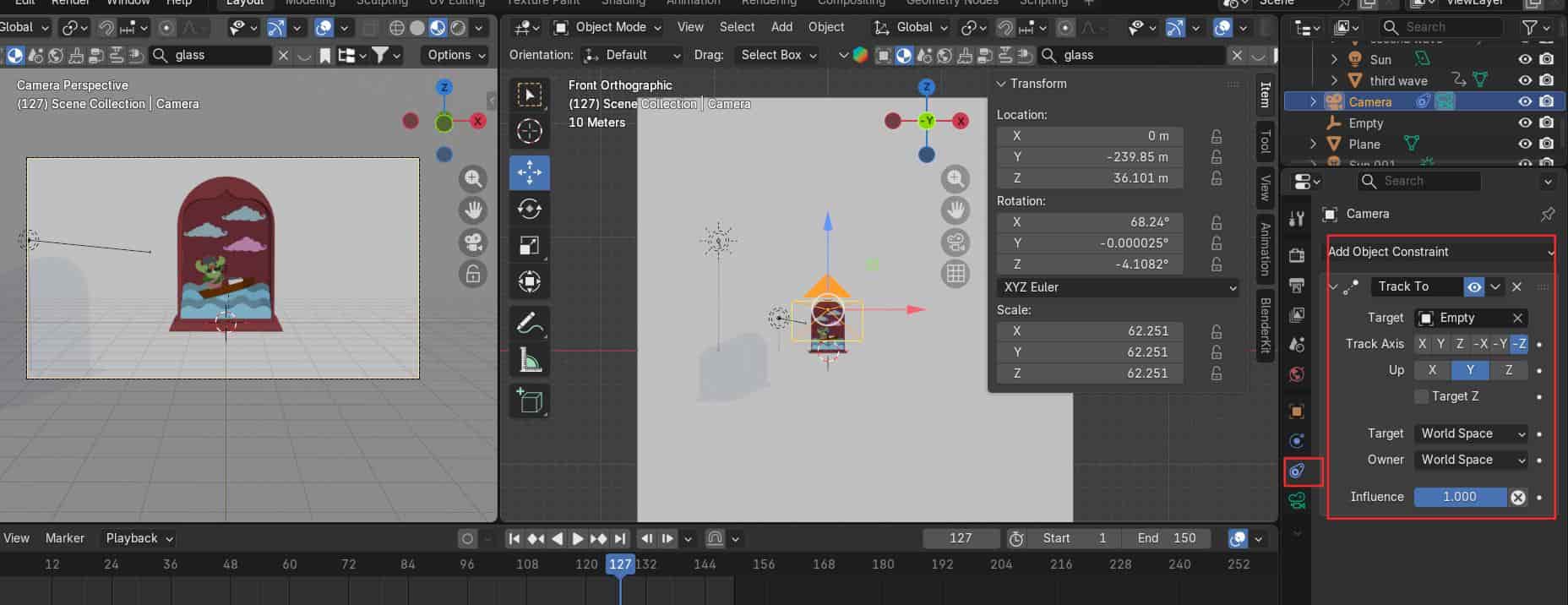The height and width of the screenshot is (605, 1568).
Task: Open Track To constraint extras dropdown arrow
Action: click(1495, 286)
